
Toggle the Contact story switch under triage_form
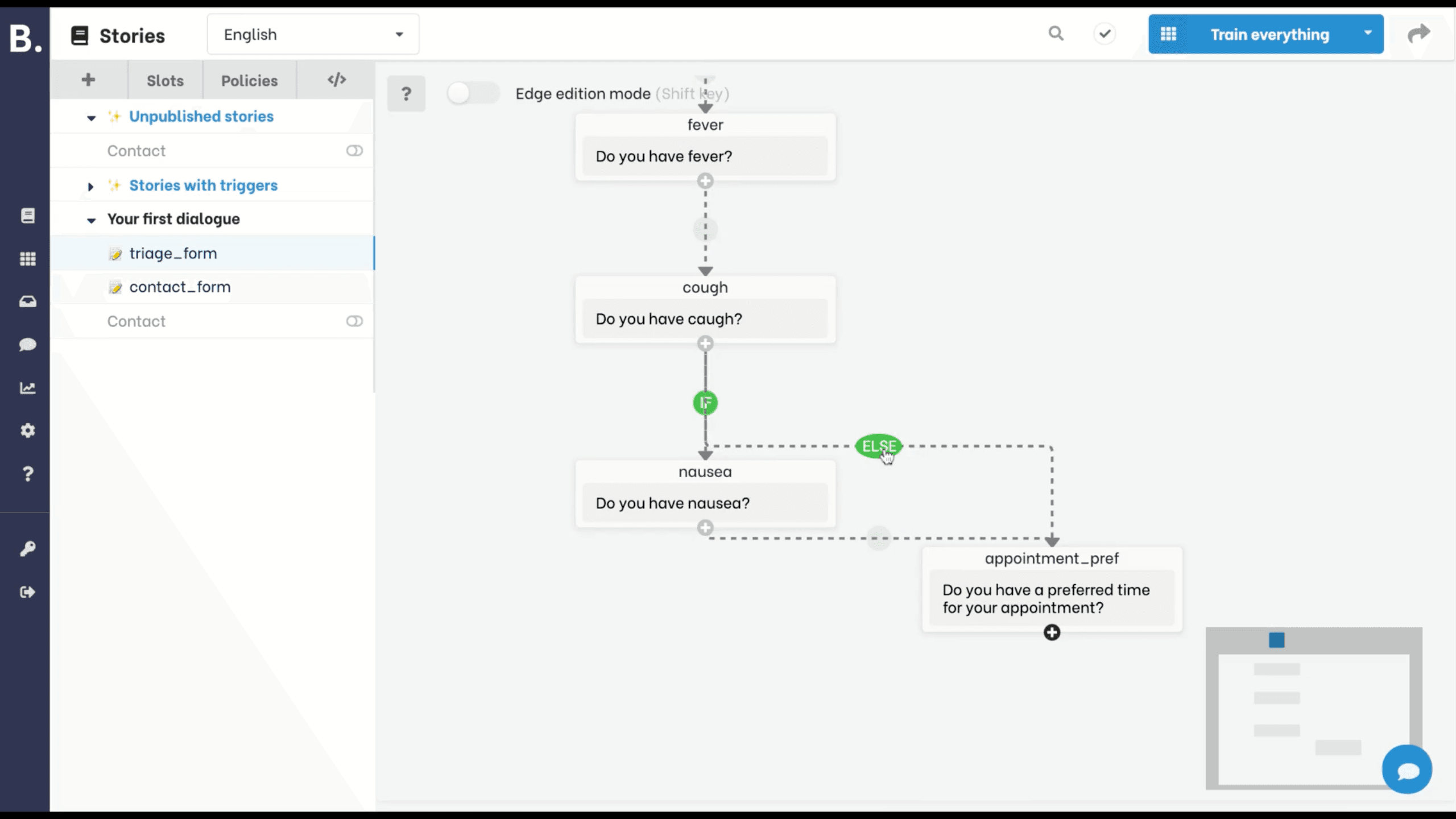click(354, 321)
